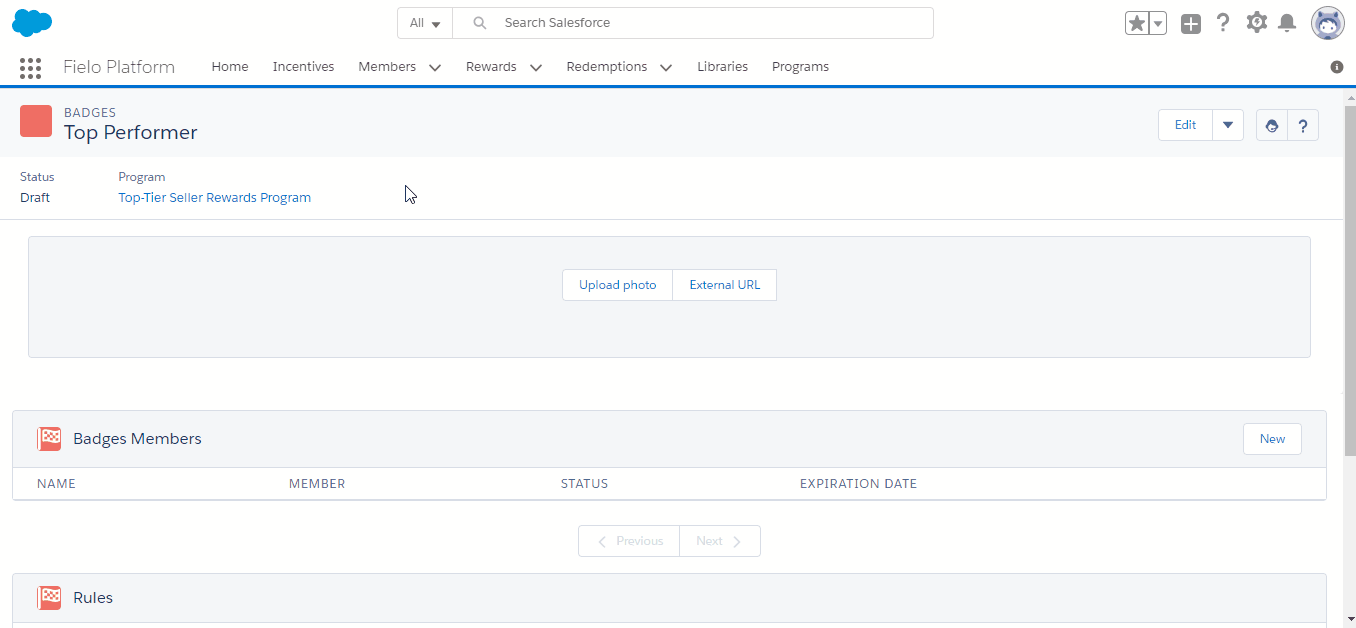Click the External URL button
1356x628 pixels.
coord(725,285)
